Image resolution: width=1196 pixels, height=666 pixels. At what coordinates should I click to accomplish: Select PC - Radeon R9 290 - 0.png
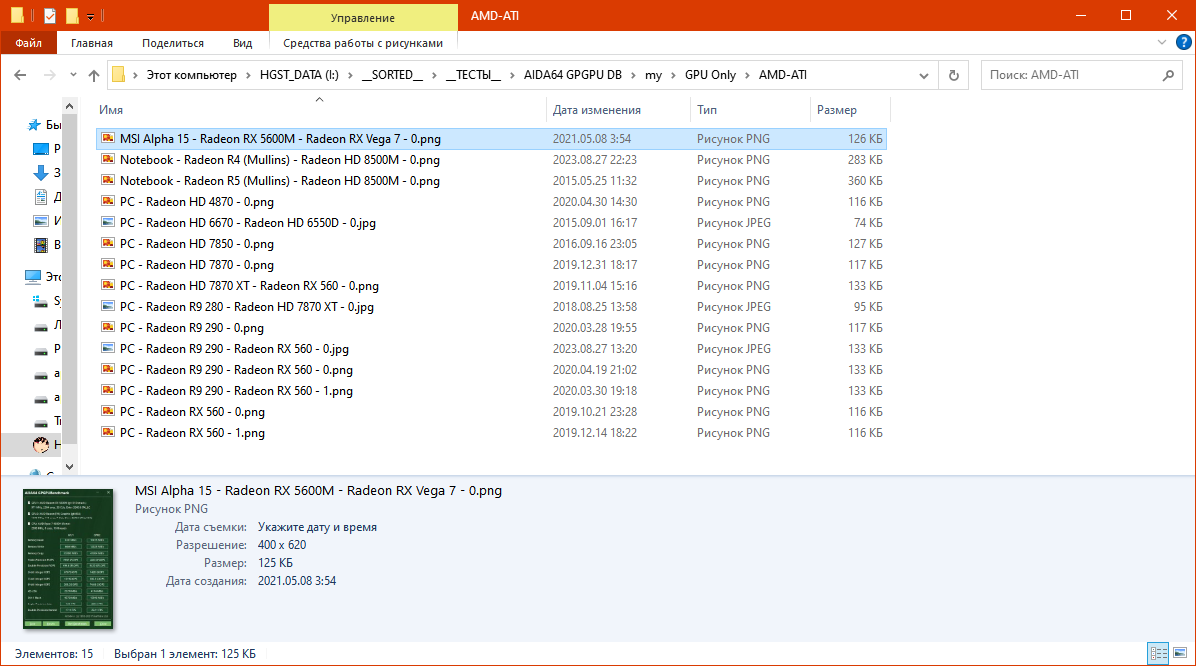click(x=491, y=327)
